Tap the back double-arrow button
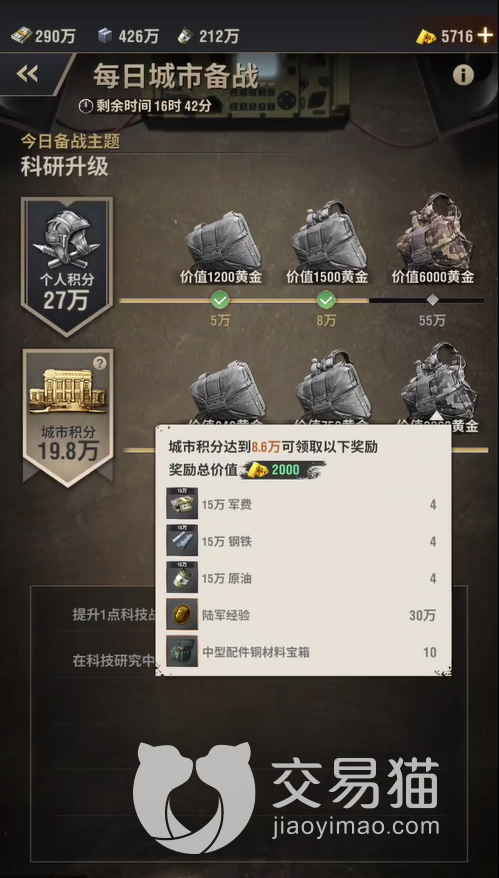499x878 pixels. 27,73
